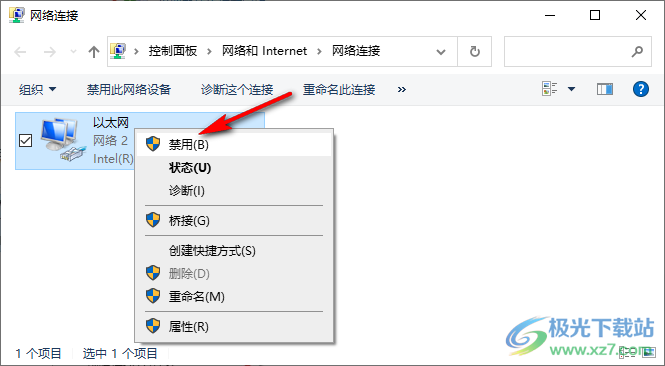This screenshot has width=665, height=366.
Task: Refresh the network connections list
Action: [x=475, y=52]
